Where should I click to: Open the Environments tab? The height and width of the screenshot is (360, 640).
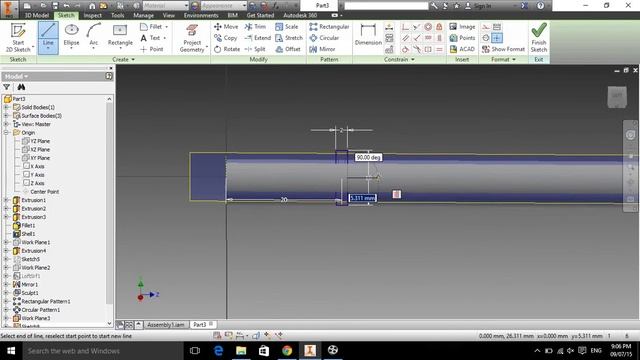201,15
